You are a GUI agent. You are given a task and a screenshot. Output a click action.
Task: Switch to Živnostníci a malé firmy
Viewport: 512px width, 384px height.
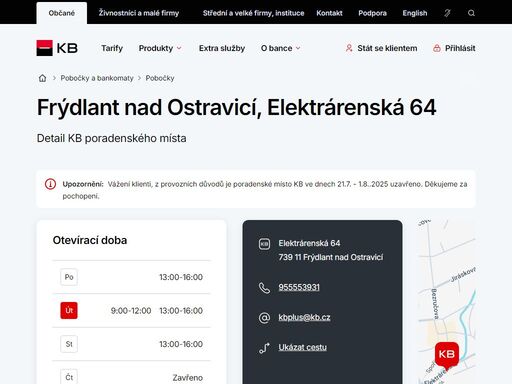pyautogui.click(x=139, y=13)
